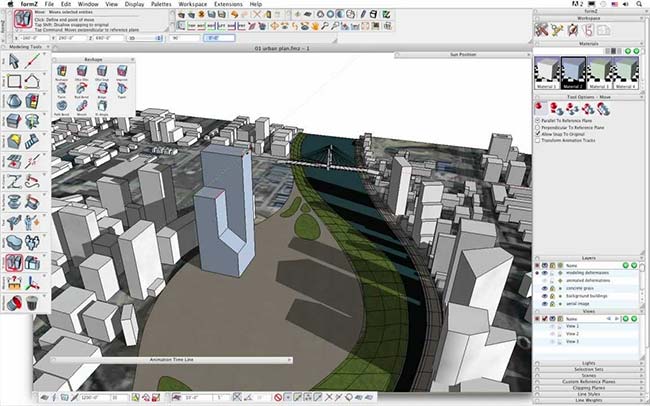
Task: Hide the modeling deformations layer
Action: (545, 273)
